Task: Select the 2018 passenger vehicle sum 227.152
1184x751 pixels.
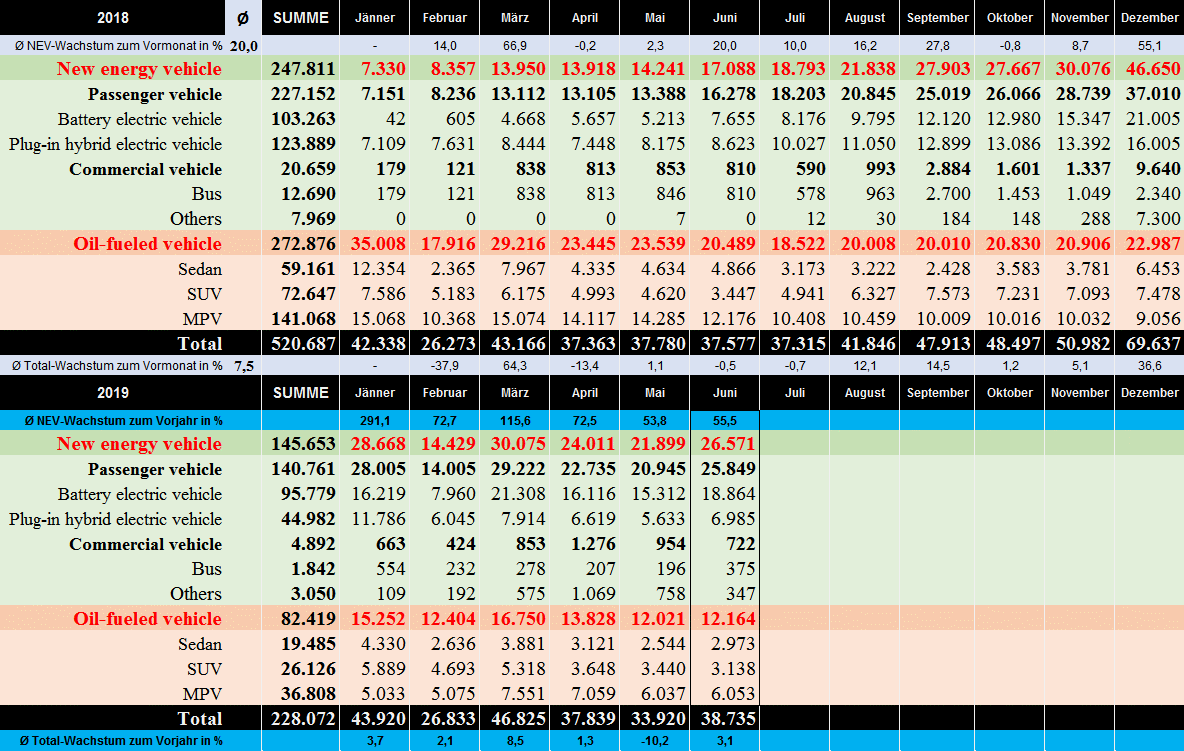Action: tap(303, 94)
